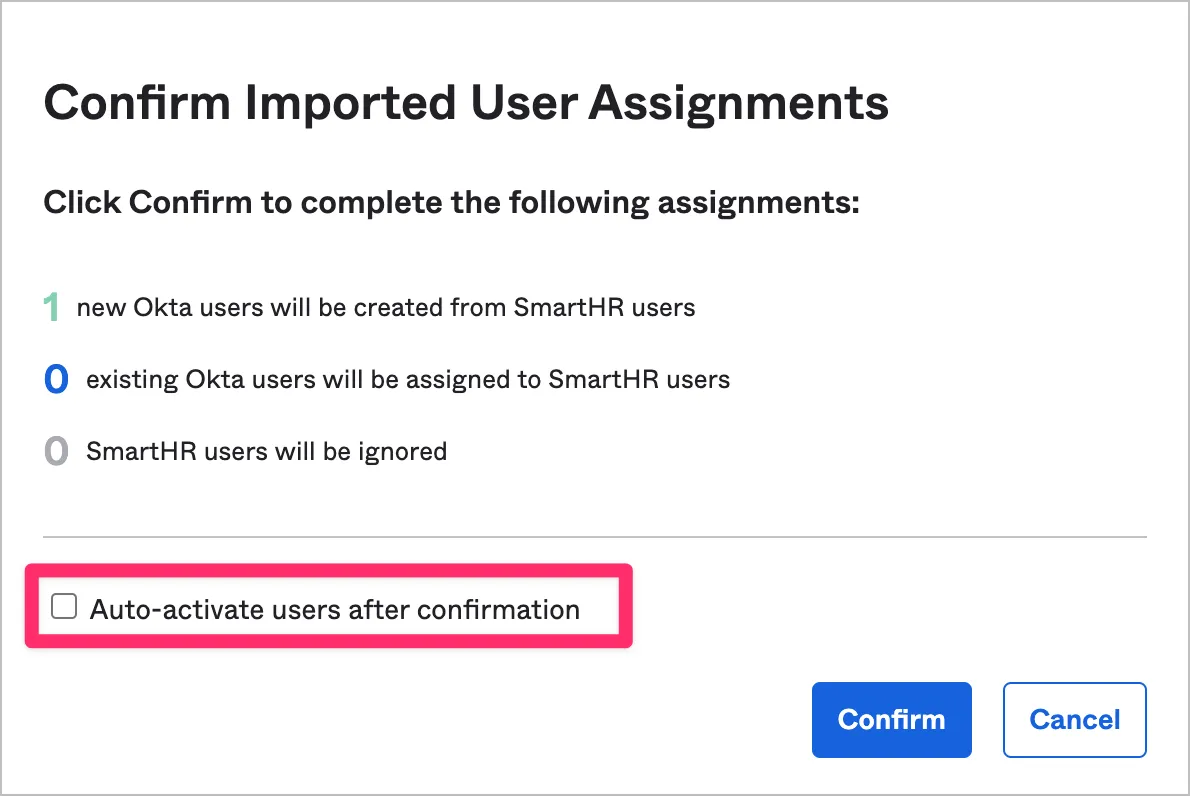Select "new Okta users will be created" line
Viewport: 1190px width, 796px height.
tap(385, 307)
